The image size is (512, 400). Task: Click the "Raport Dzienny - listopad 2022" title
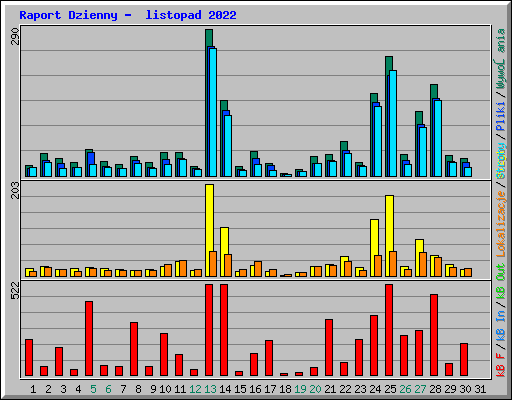pyautogui.click(x=128, y=15)
